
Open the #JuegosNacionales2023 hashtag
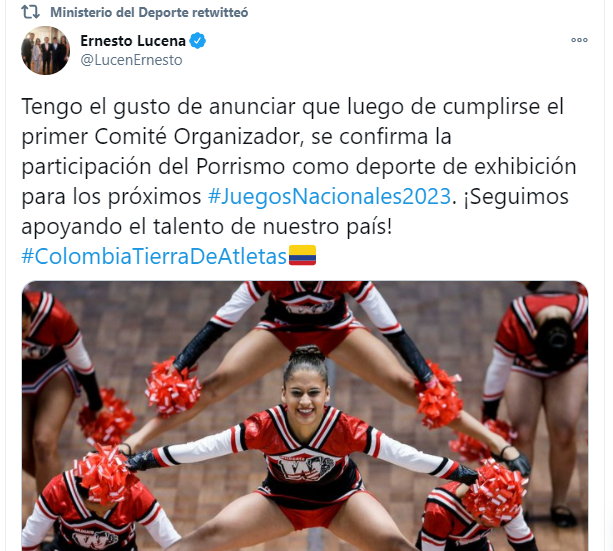329,196
